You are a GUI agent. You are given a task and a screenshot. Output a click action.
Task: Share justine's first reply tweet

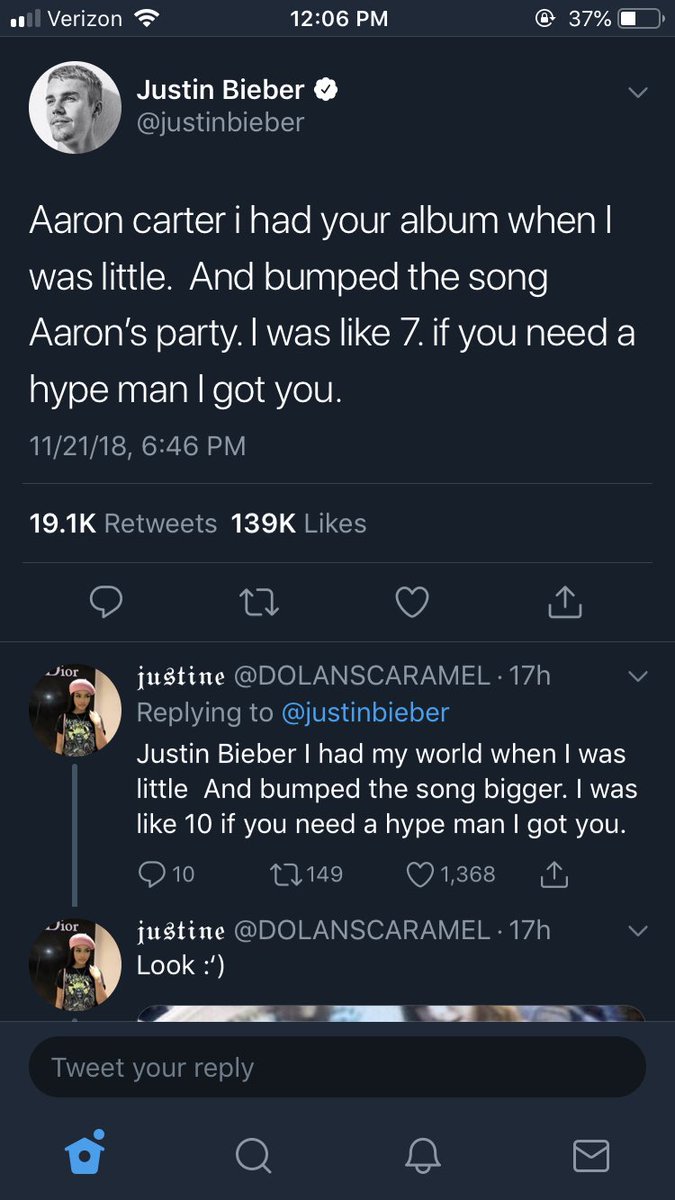coord(554,874)
